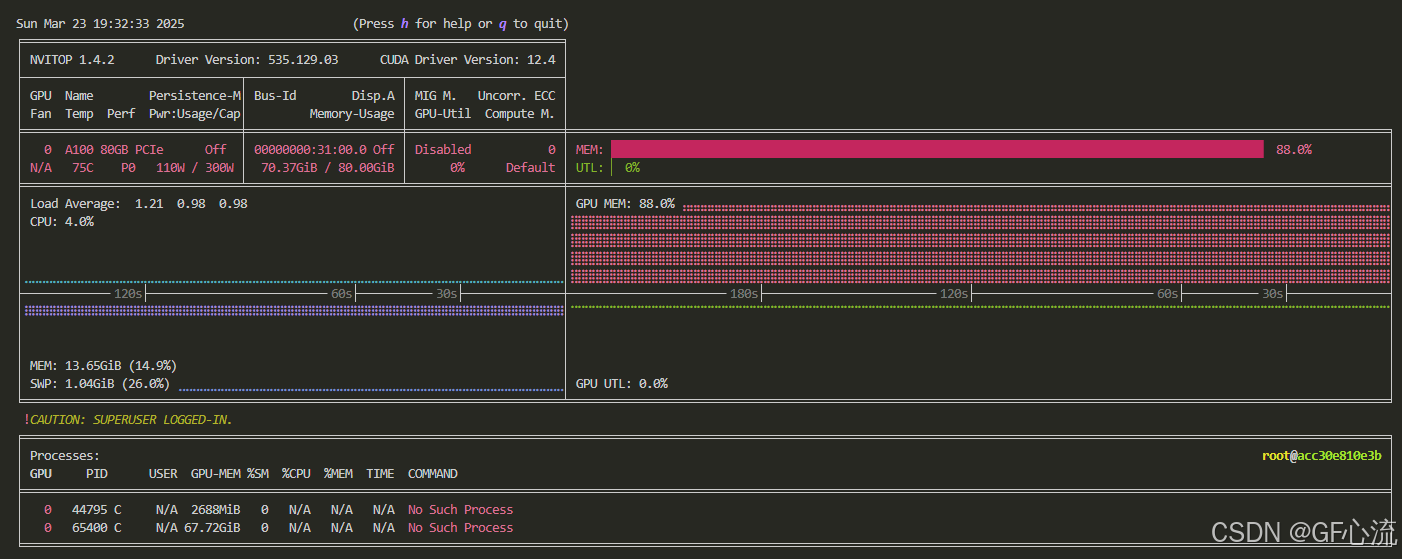
Task: Click the purple 'q' quit key hint
Action: coord(502,23)
